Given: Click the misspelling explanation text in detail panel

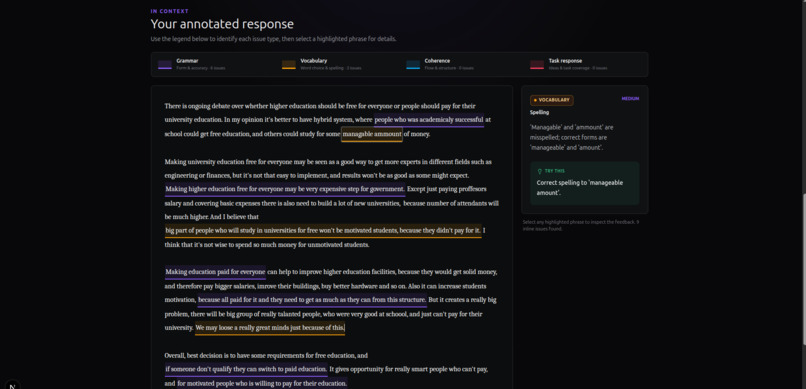Looking at the screenshot, I should click(x=572, y=137).
